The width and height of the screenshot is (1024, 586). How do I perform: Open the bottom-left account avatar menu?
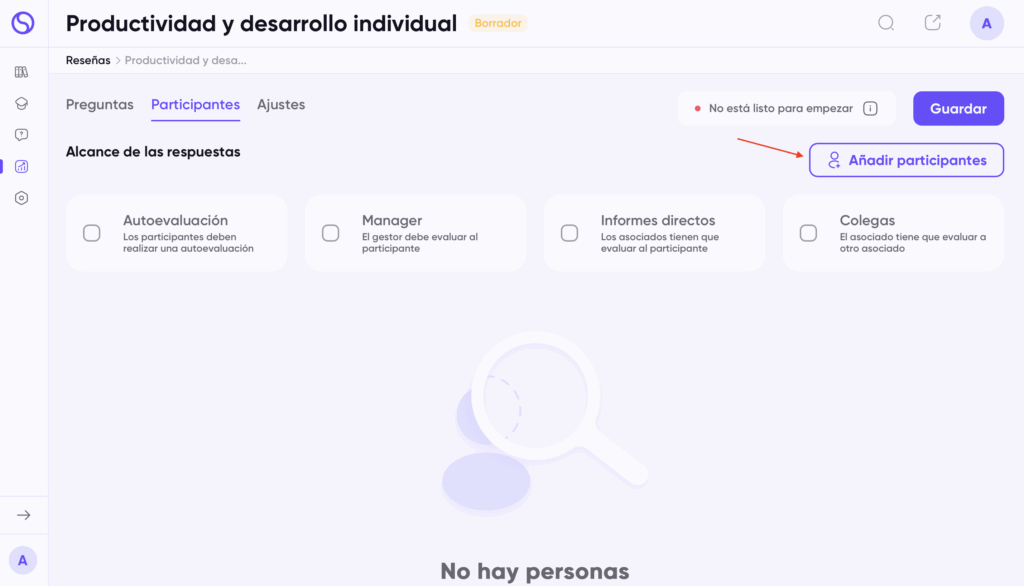[23, 560]
